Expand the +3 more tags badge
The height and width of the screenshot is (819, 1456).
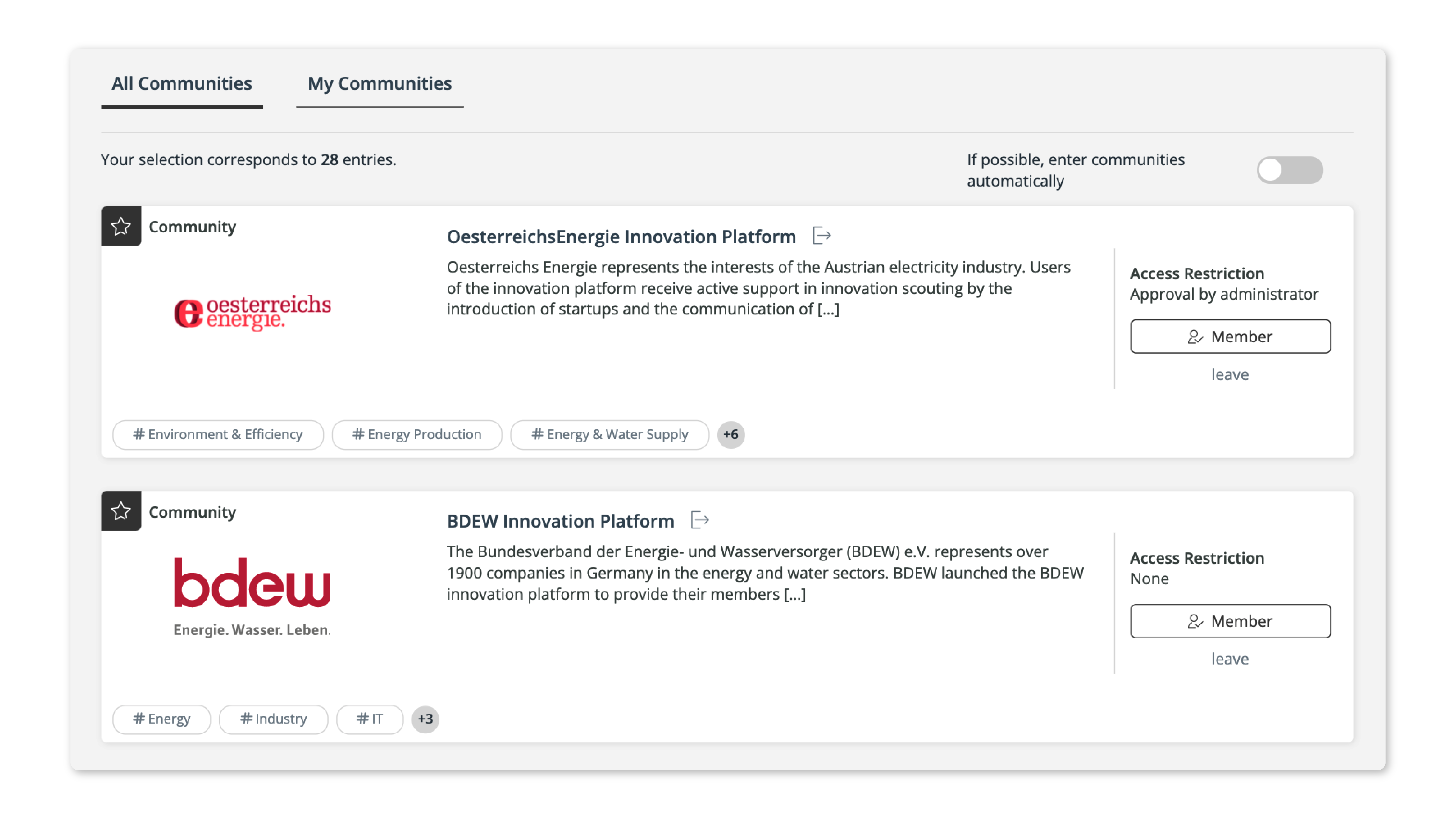point(425,719)
